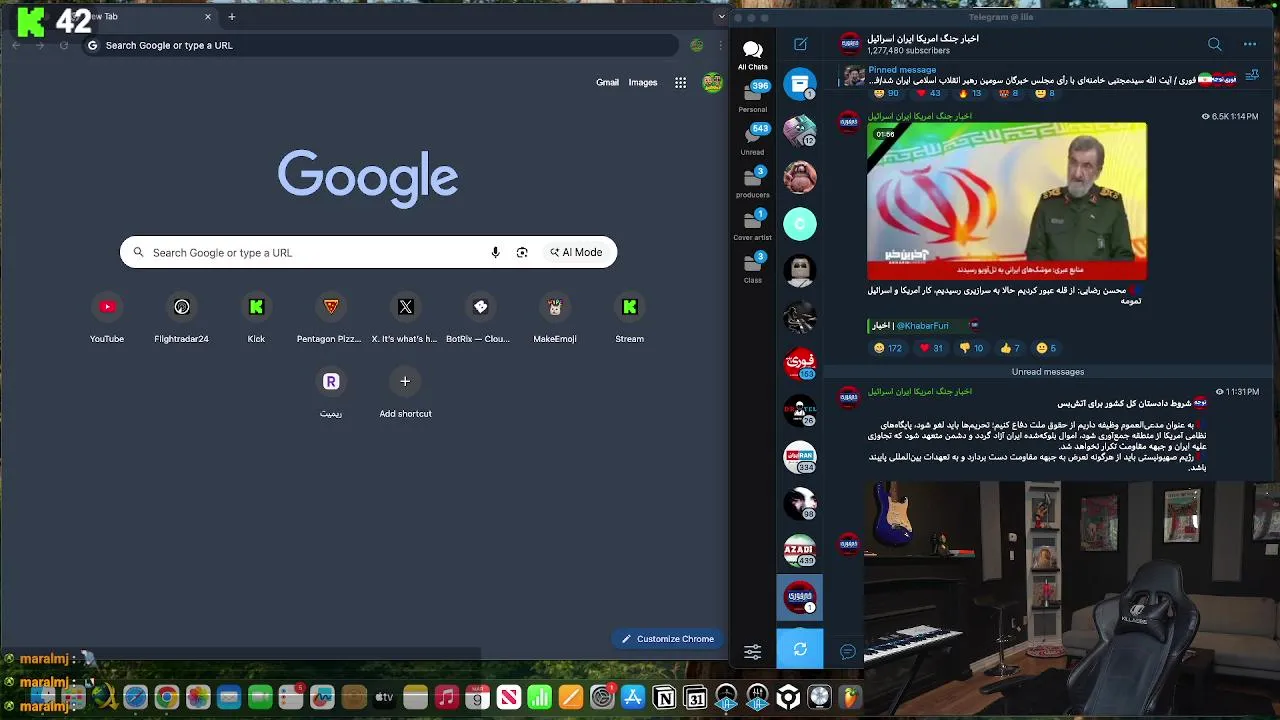Open Google account avatar on page

click(x=712, y=83)
